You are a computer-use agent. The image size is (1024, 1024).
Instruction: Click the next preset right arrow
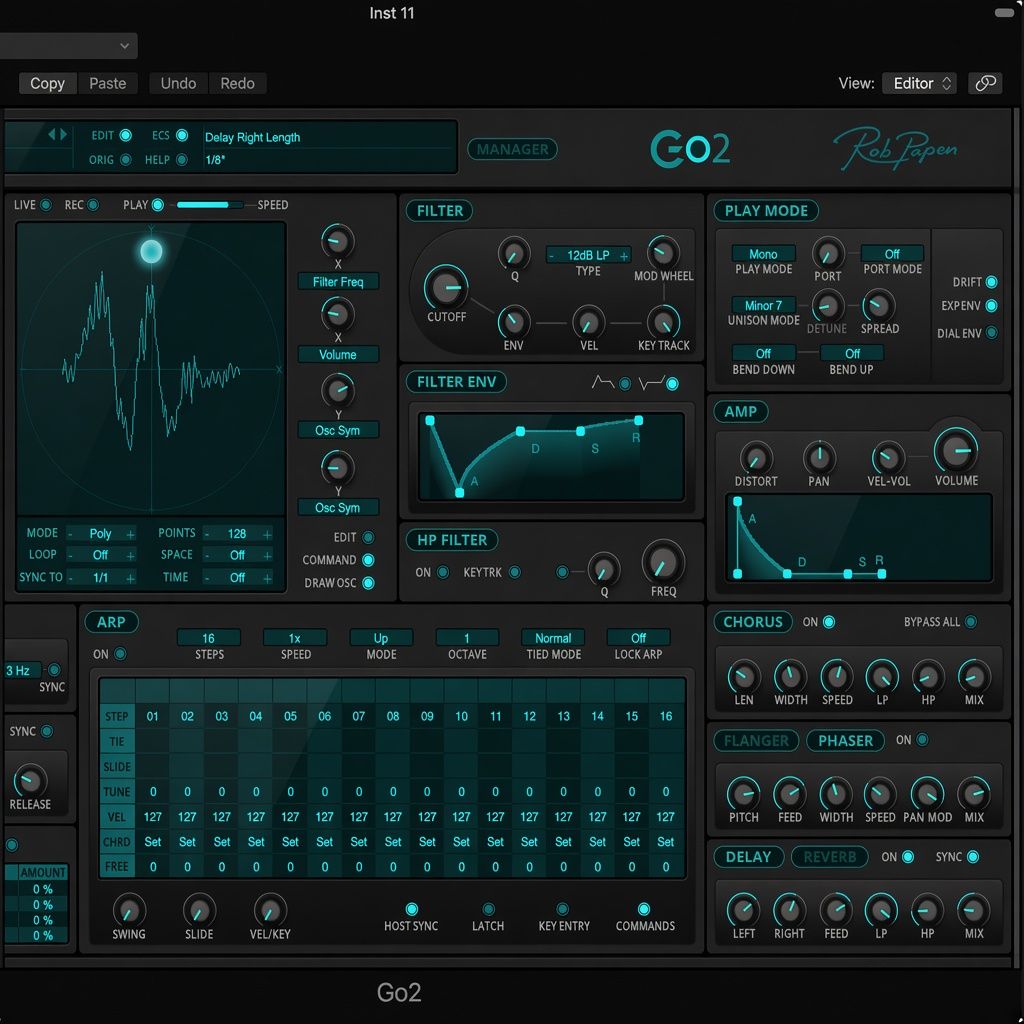tap(63, 135)
